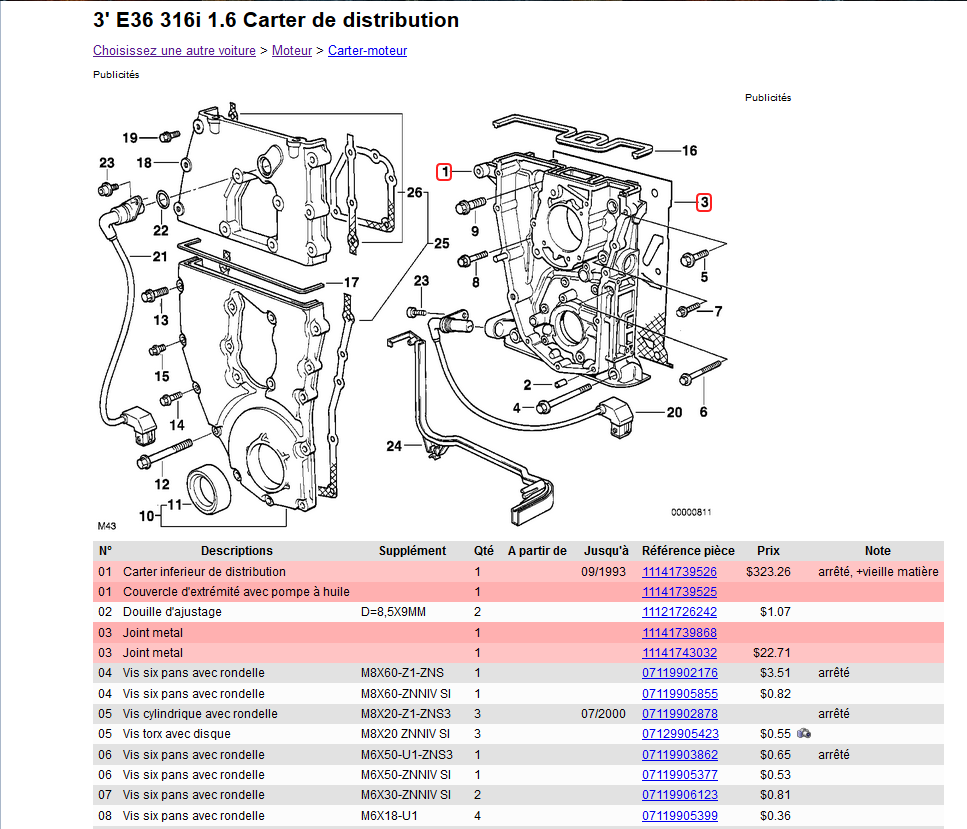Click 'arrêté, +vieille matière' note
967x829 pixels.
click(878, 571)
